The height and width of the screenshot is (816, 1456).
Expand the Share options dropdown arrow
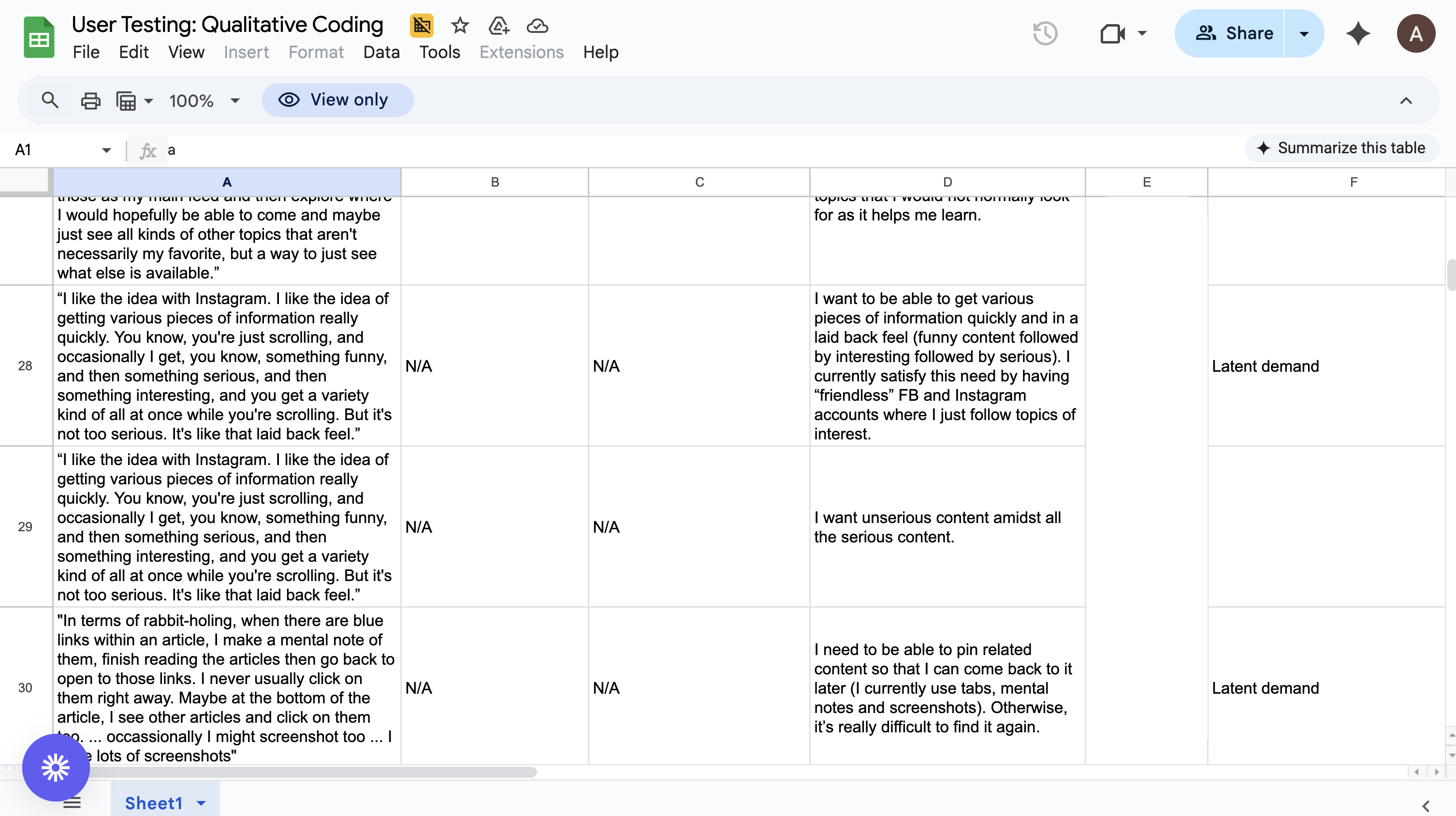[1304, 33]
